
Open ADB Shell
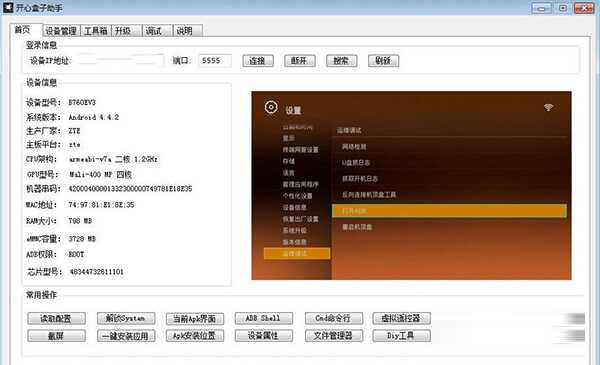tap(264, 318)
